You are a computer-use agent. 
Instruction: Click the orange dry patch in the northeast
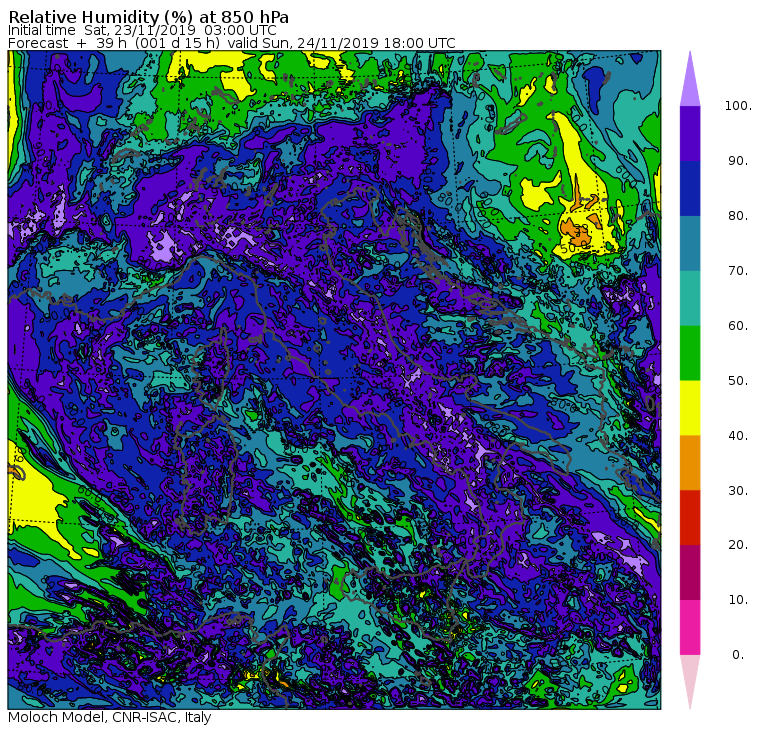click(576, 233)
